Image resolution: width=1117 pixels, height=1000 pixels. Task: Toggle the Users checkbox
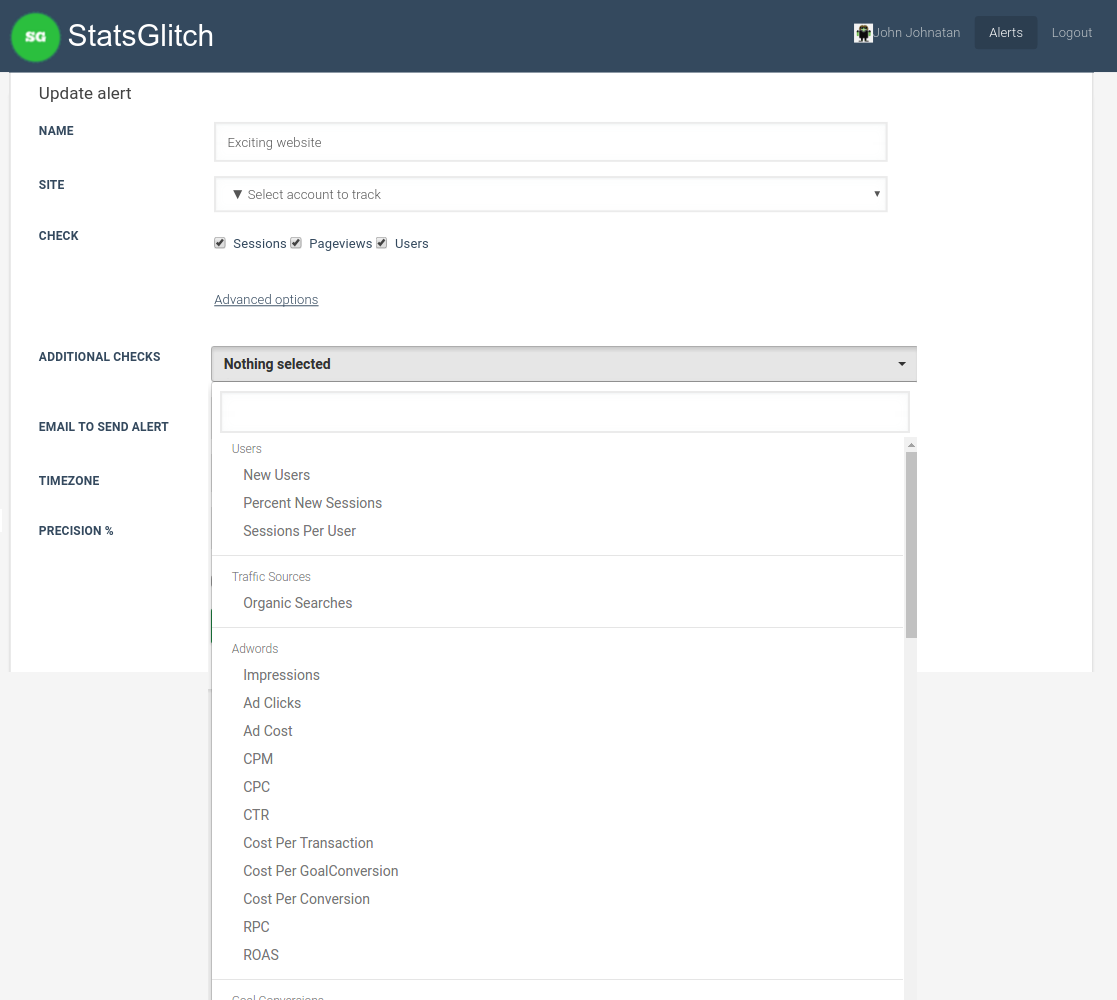coord(382,243)
